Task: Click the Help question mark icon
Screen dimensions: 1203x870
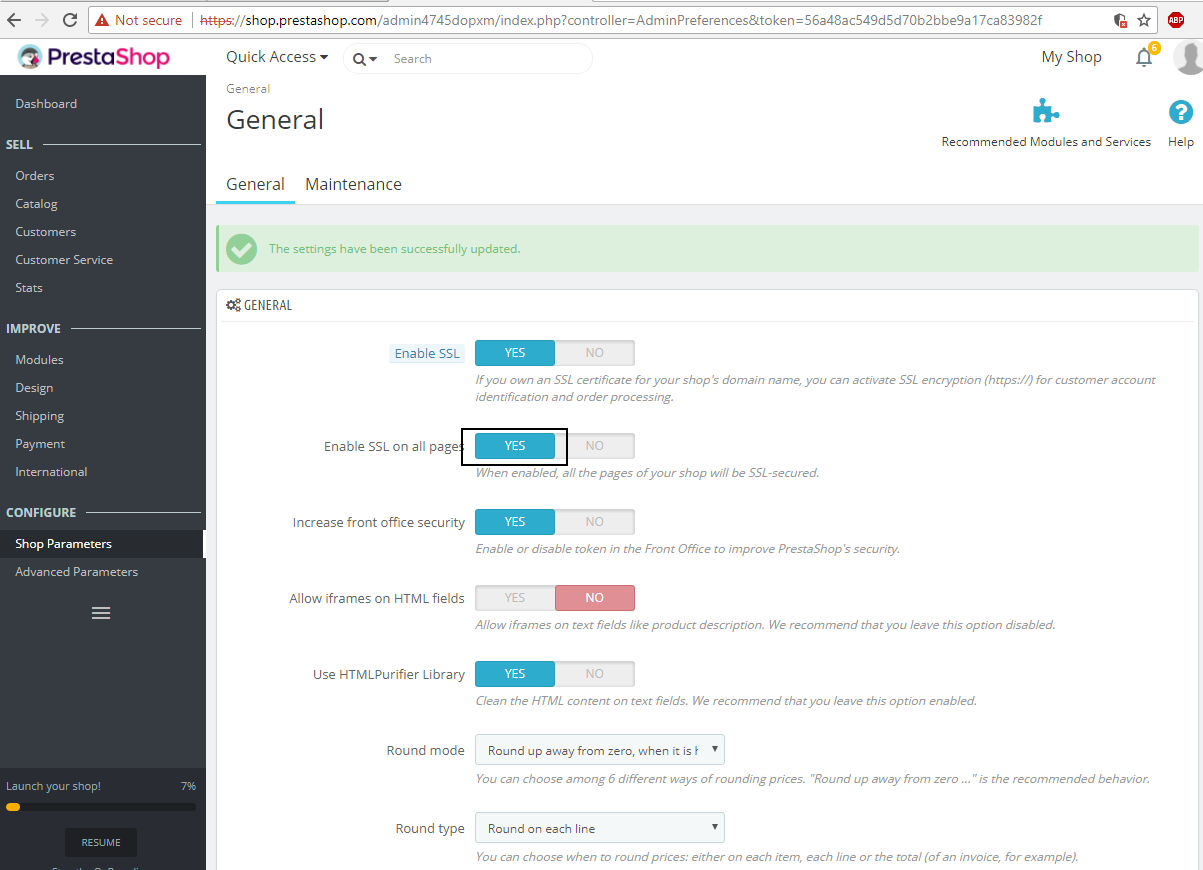Action: pyautogui.click(x=1181, y=112)
